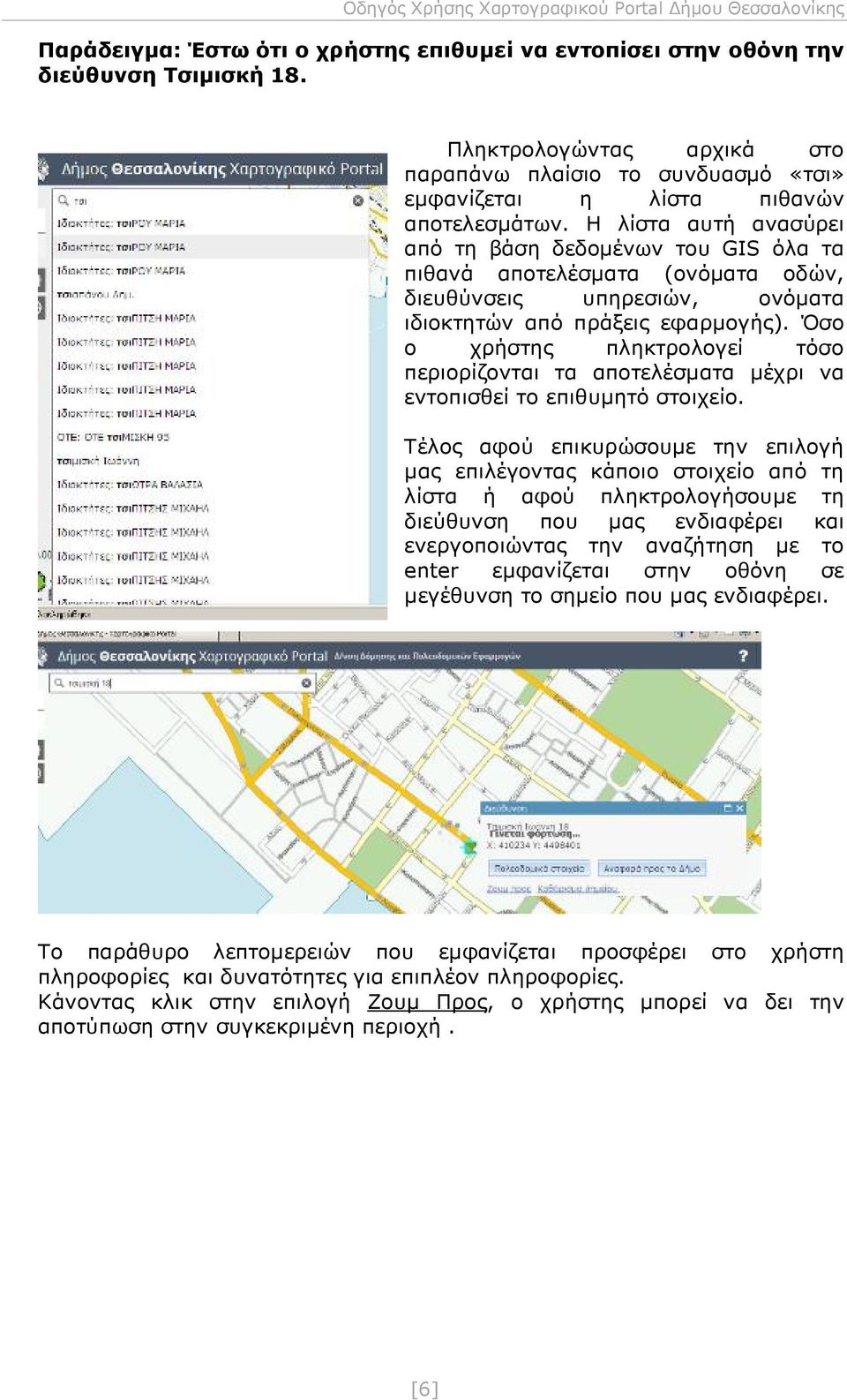Viewport: 847px width, 1400px height.
Task: Focus the search field containing 'τσιμισκή 18'
Action: point(184,683)
